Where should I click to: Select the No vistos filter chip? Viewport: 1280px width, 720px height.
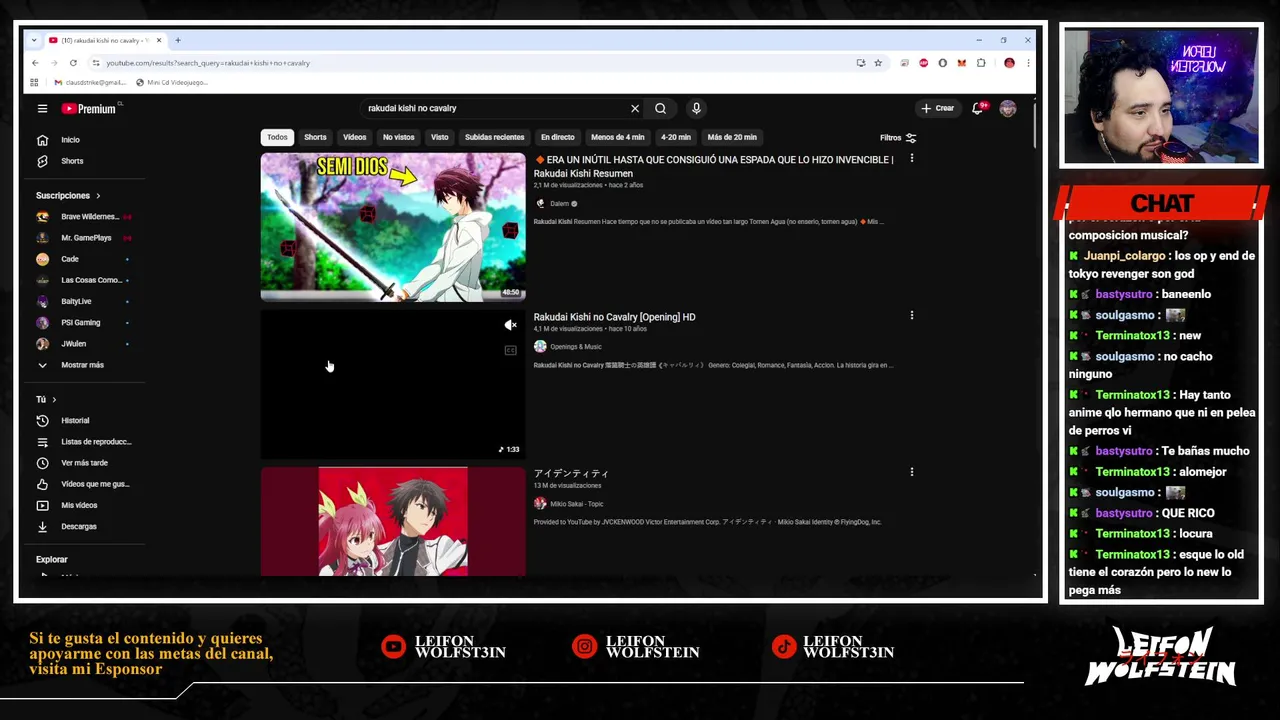(398, 137)
